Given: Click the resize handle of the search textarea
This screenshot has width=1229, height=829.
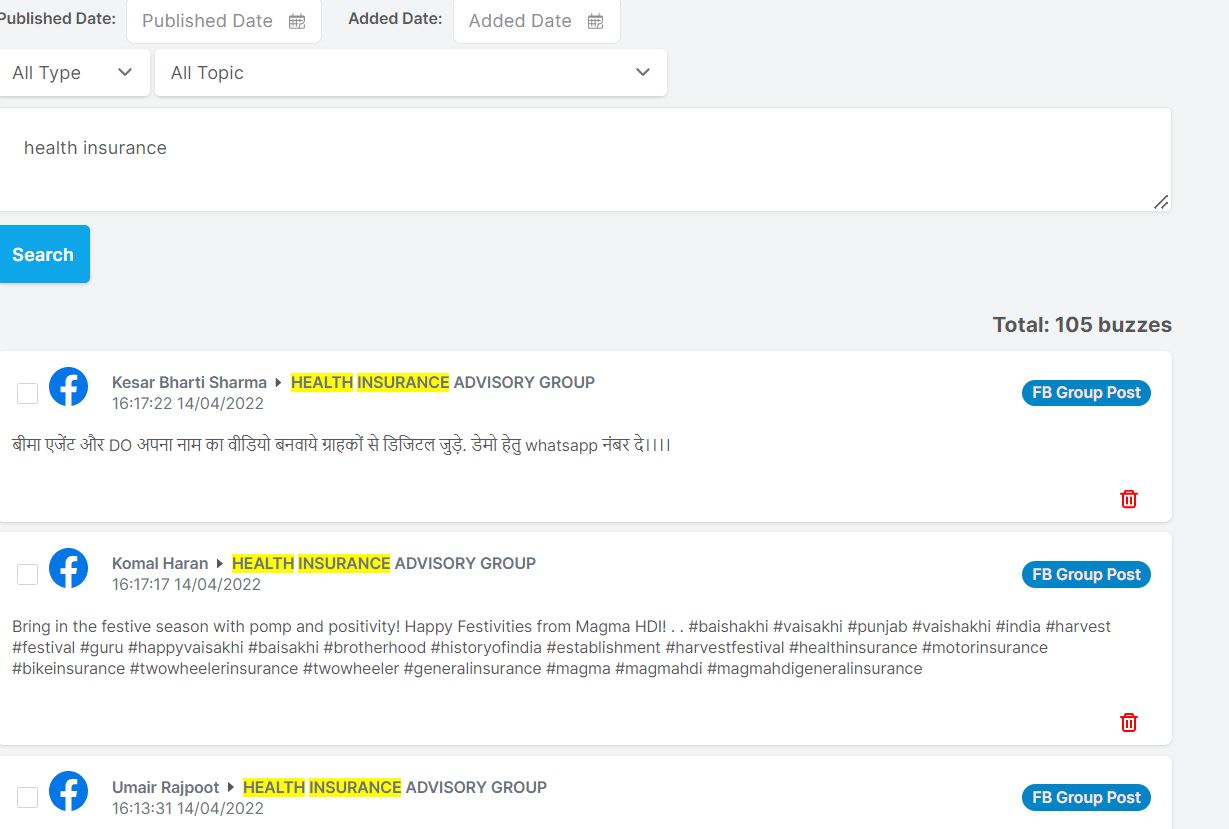Looking at the screenshot, I should pyautogui.click(x=1160, y=202).
